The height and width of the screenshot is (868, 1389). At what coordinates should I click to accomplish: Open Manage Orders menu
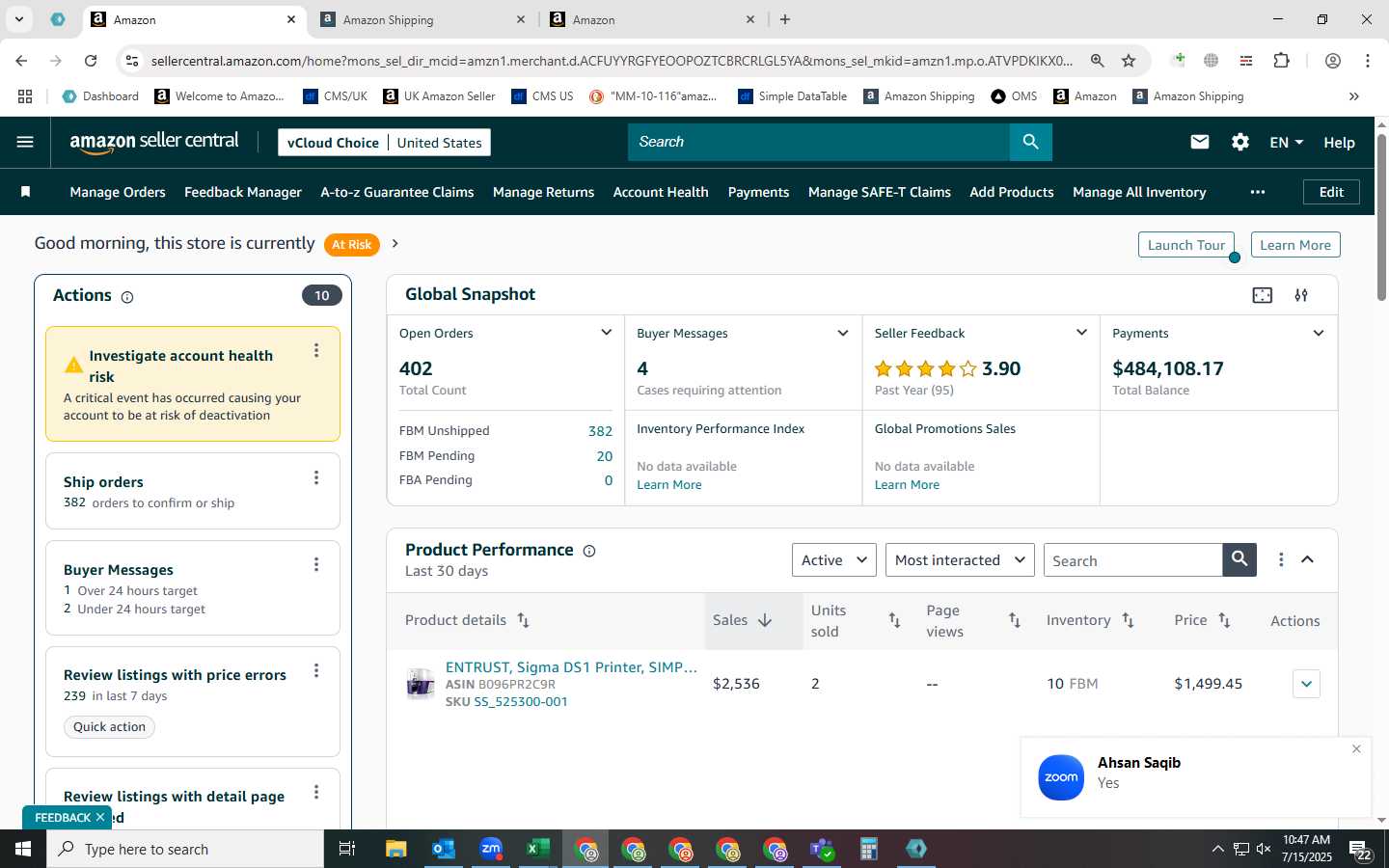pos(118,192)
